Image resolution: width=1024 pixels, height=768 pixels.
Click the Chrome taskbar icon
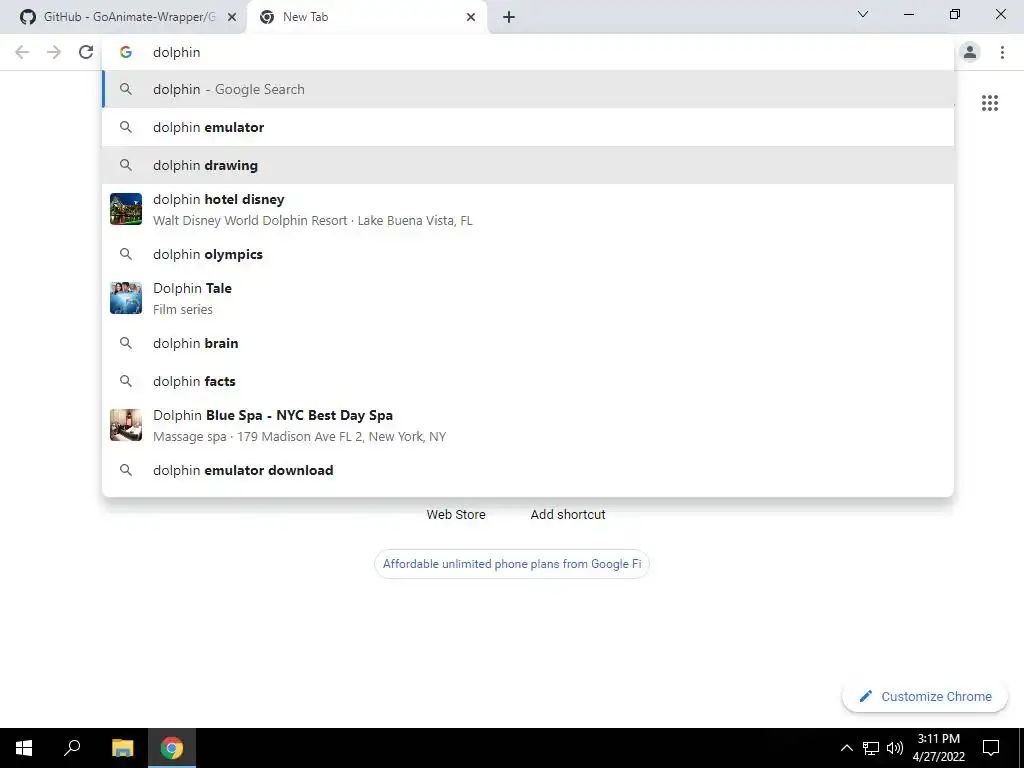click(x=172, y=748)
